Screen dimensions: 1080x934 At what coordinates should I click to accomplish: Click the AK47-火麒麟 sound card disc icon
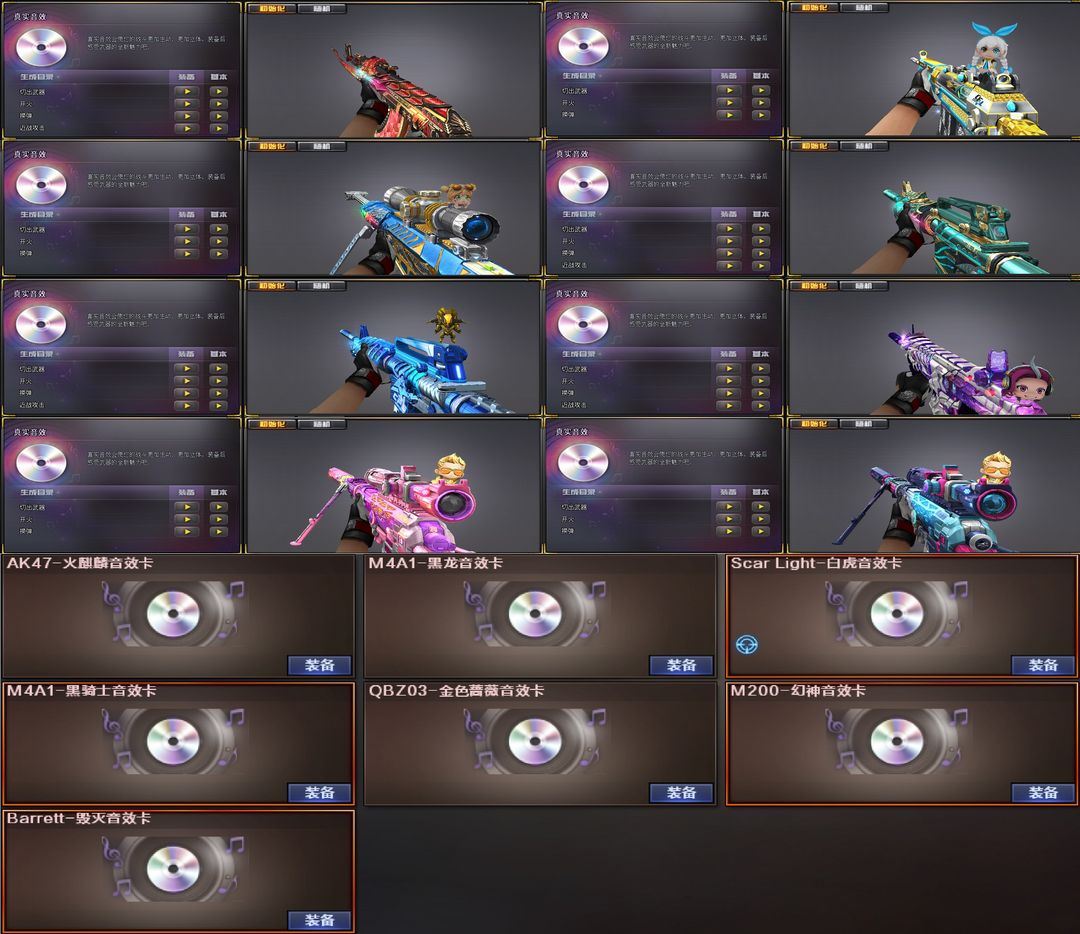click(173, 613)
